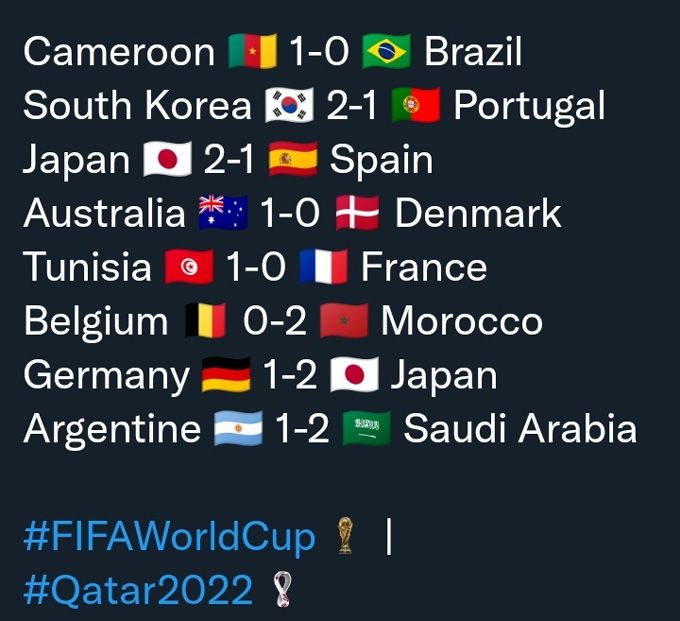Click the Cameroon flag emoji
The width and height of the screenshot is (680, 621).
coord(253,51)
